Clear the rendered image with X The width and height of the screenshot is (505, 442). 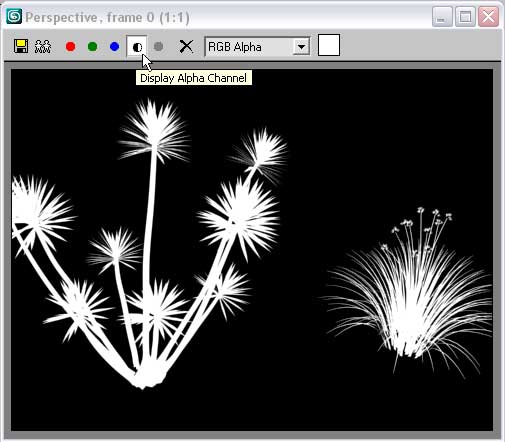point(186,46)
